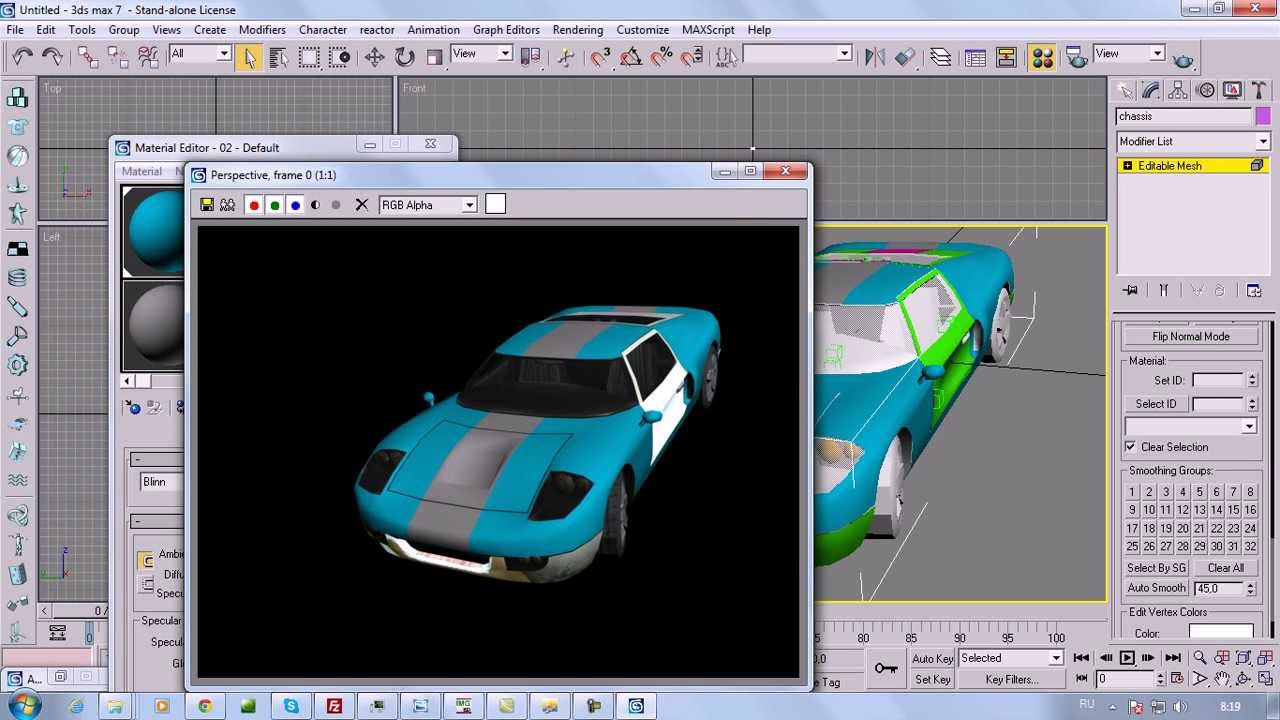Image resolution: width=1280 pixels, height=720 pixels.
Task: Open the Material Editor toolbar icon
Action: (x=1042, y=57)
